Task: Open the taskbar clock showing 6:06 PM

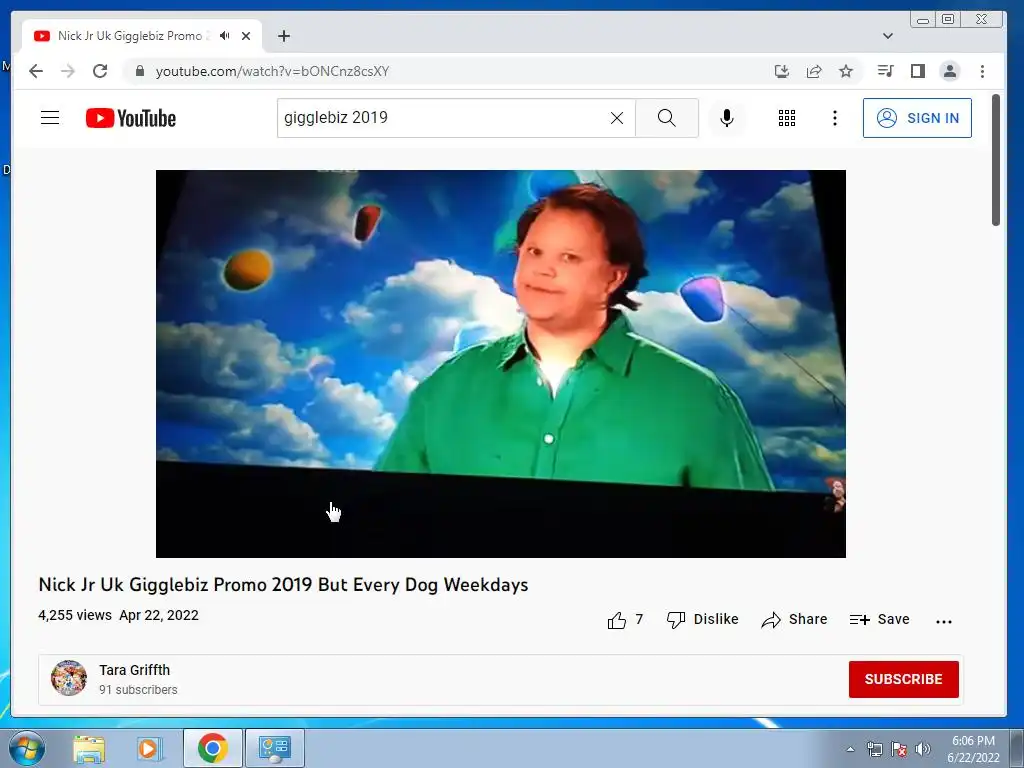Action: [973, 749]
